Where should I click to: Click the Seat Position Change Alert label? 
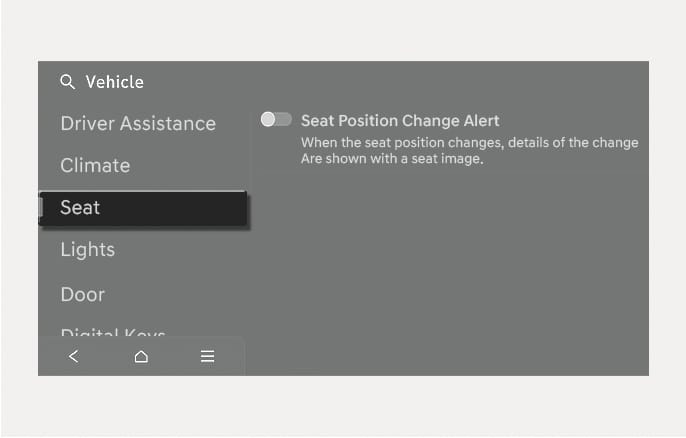[400, 121]
